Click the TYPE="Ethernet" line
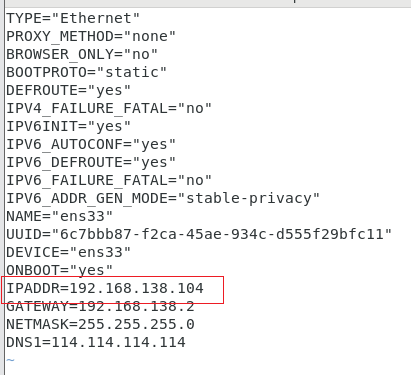The width and height of the screenshot is (411, 375). [x=73, y=18]
